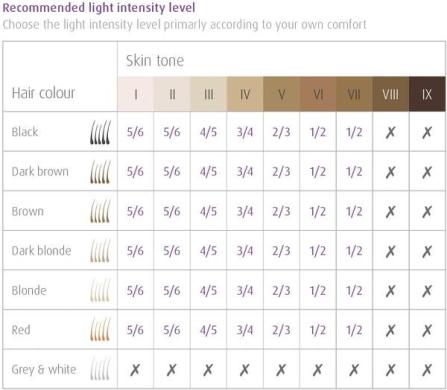Click the Black hair strands icon

100,132
